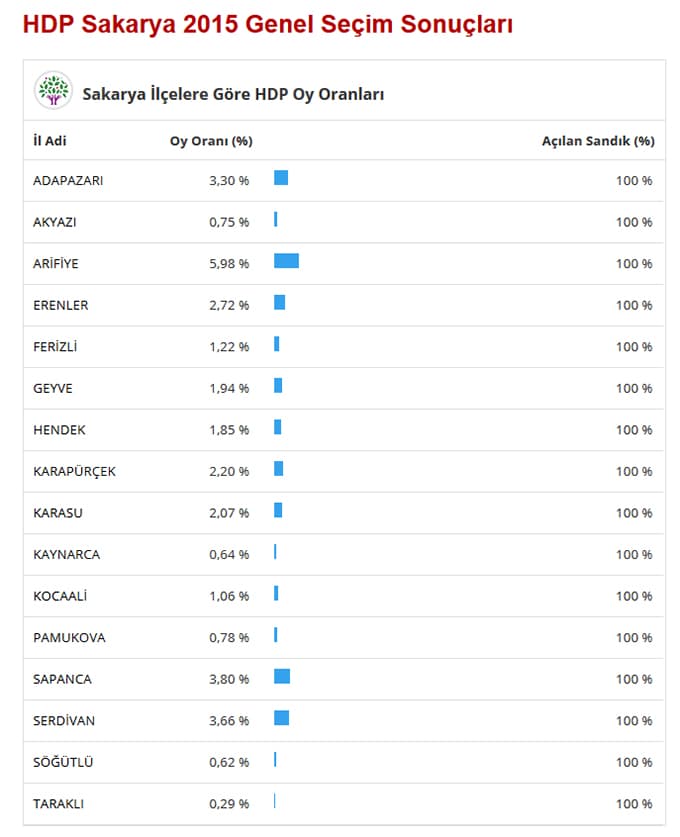Select the GEYVE district name
The image size is (680, 837).
pyautogui.click(x=53, y=388)
